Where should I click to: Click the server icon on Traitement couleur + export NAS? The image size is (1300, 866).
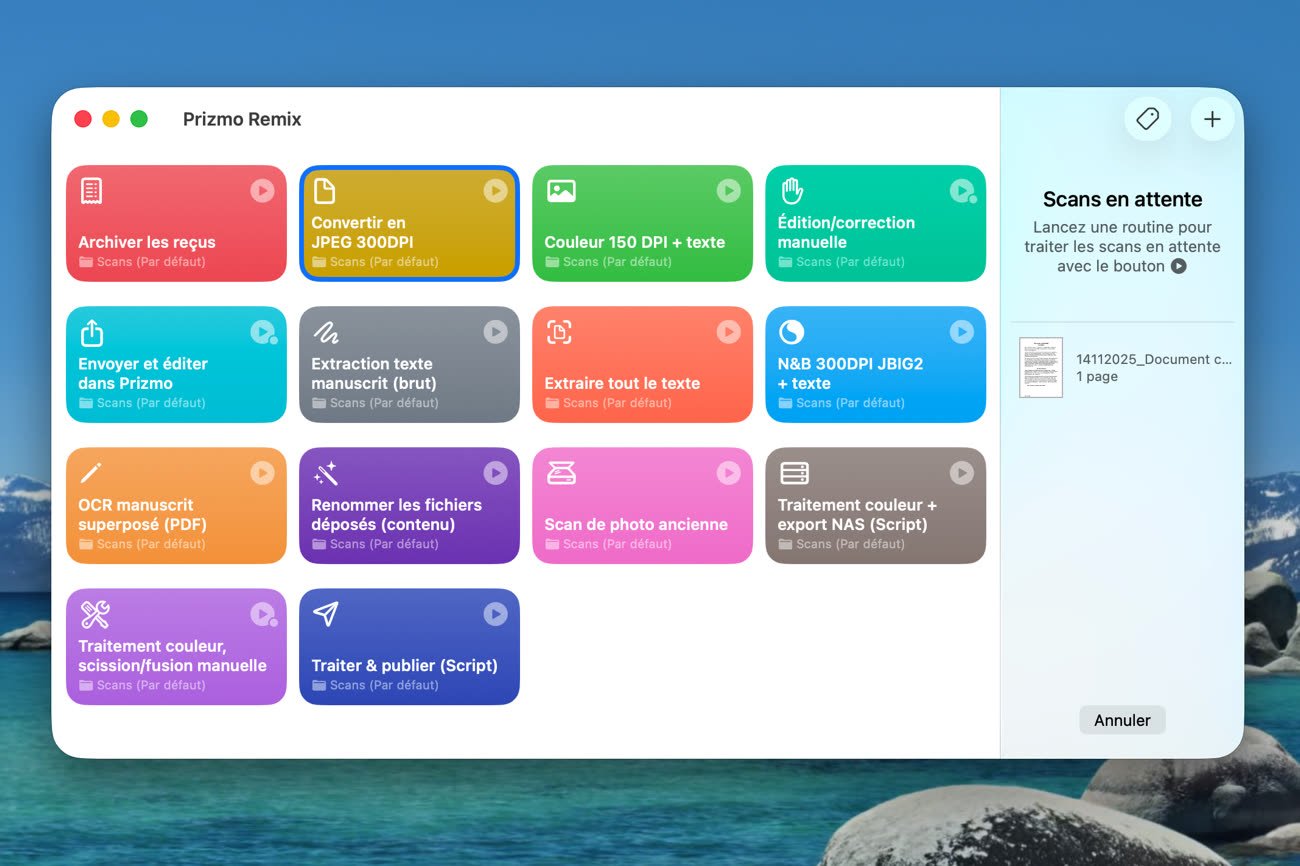pyautogui.click(x=794, y=473)
